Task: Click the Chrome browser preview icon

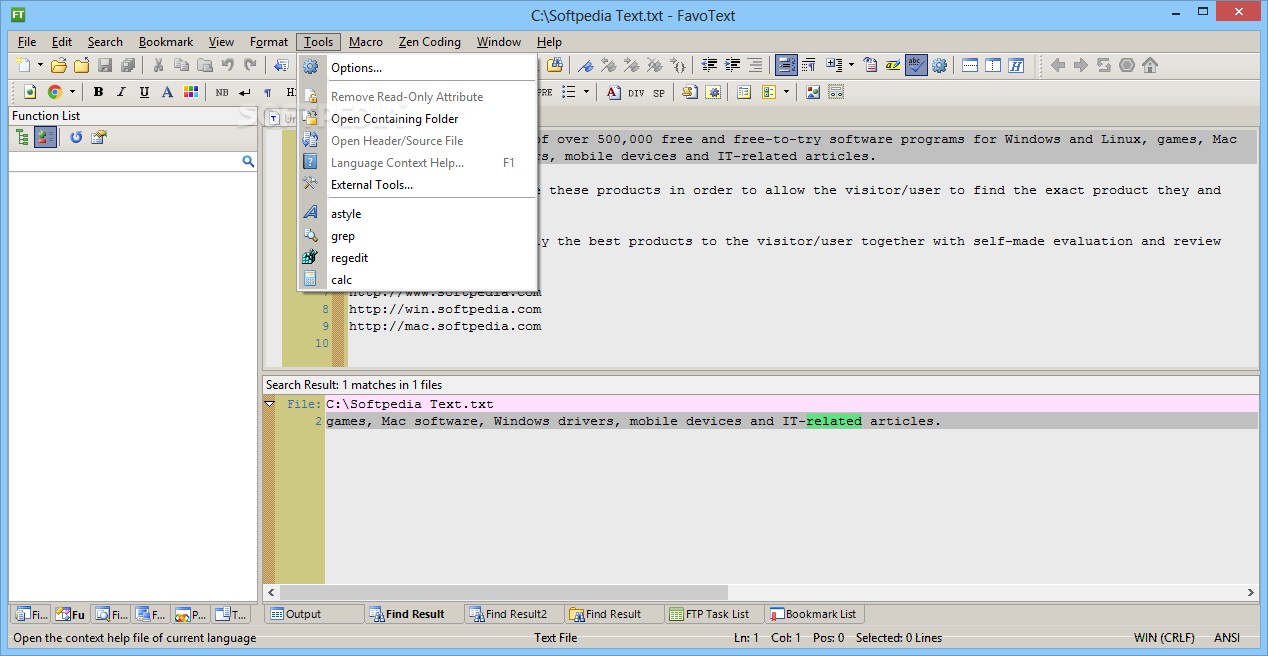Action: [54, 92]
